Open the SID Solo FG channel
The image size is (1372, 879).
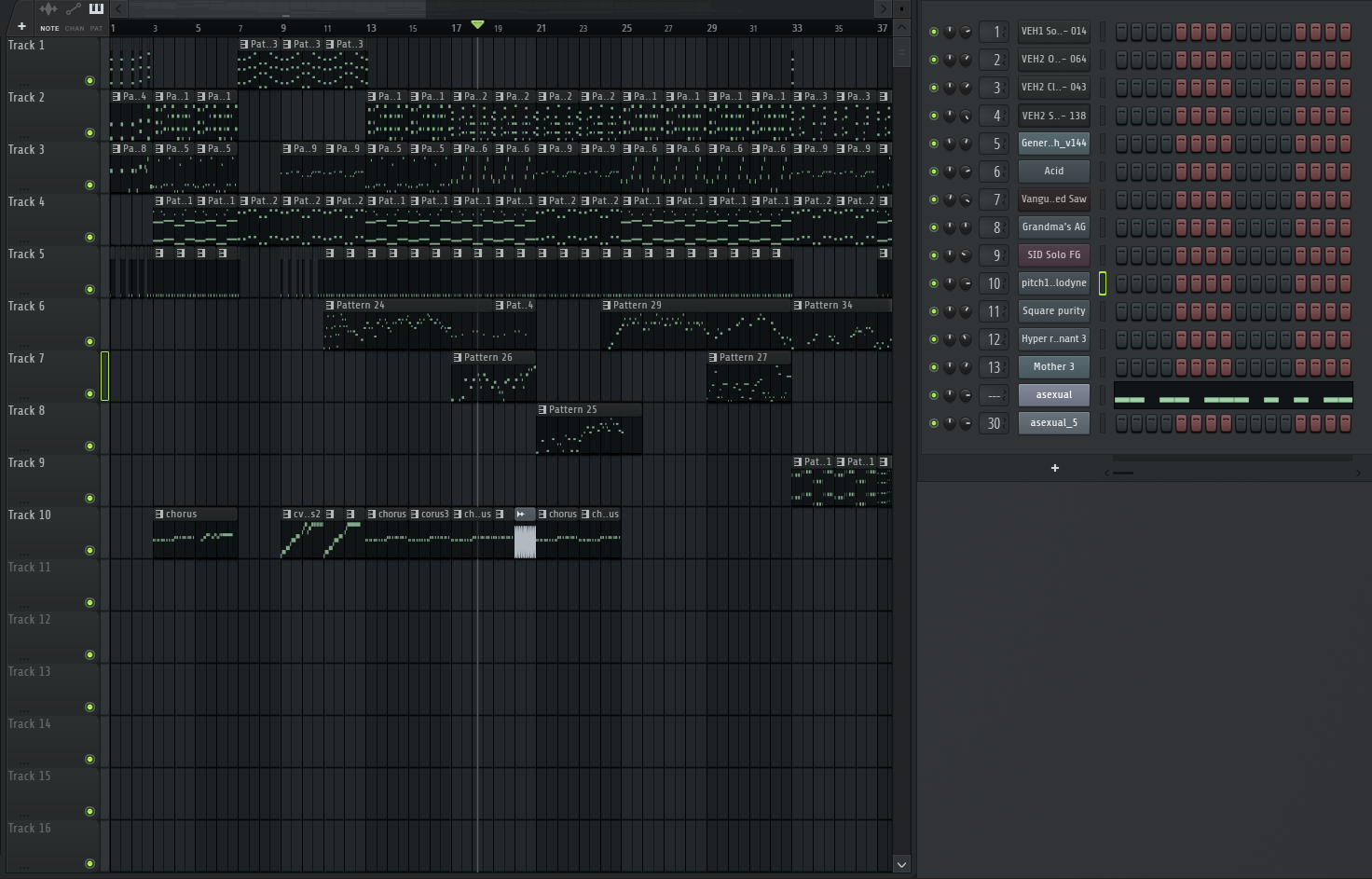(1053, 255)
